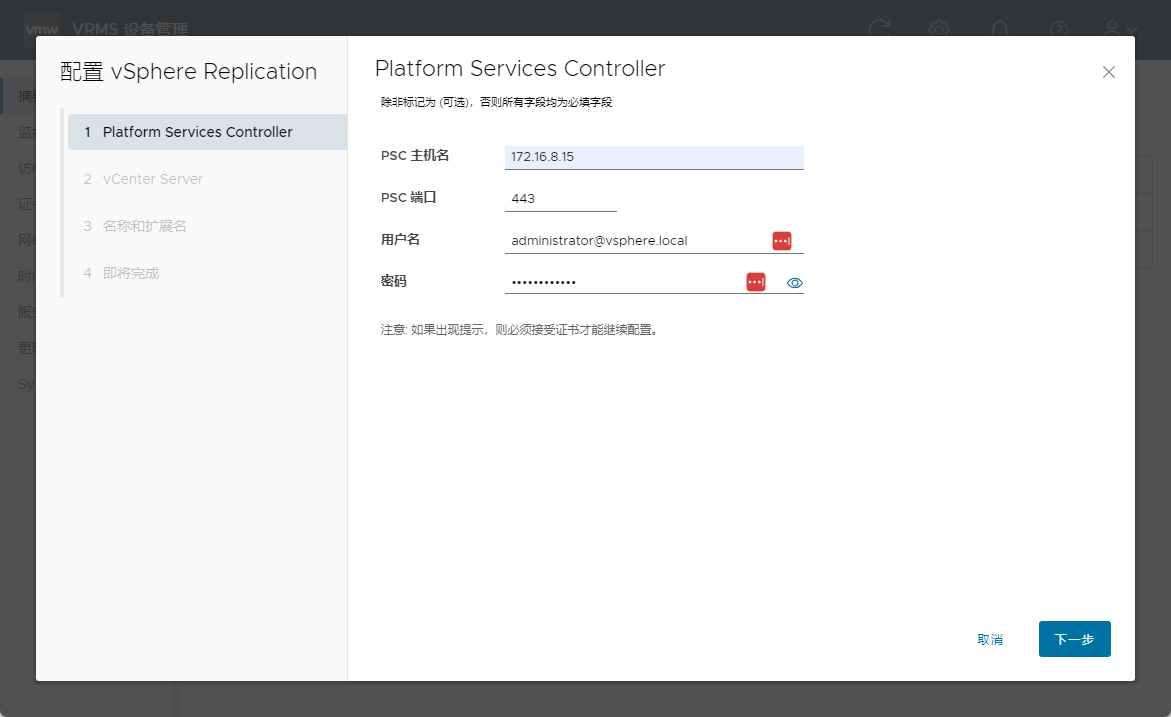Focus the PSC 主机名 input field
The image size is (1171, 717).
pos(654,157)
